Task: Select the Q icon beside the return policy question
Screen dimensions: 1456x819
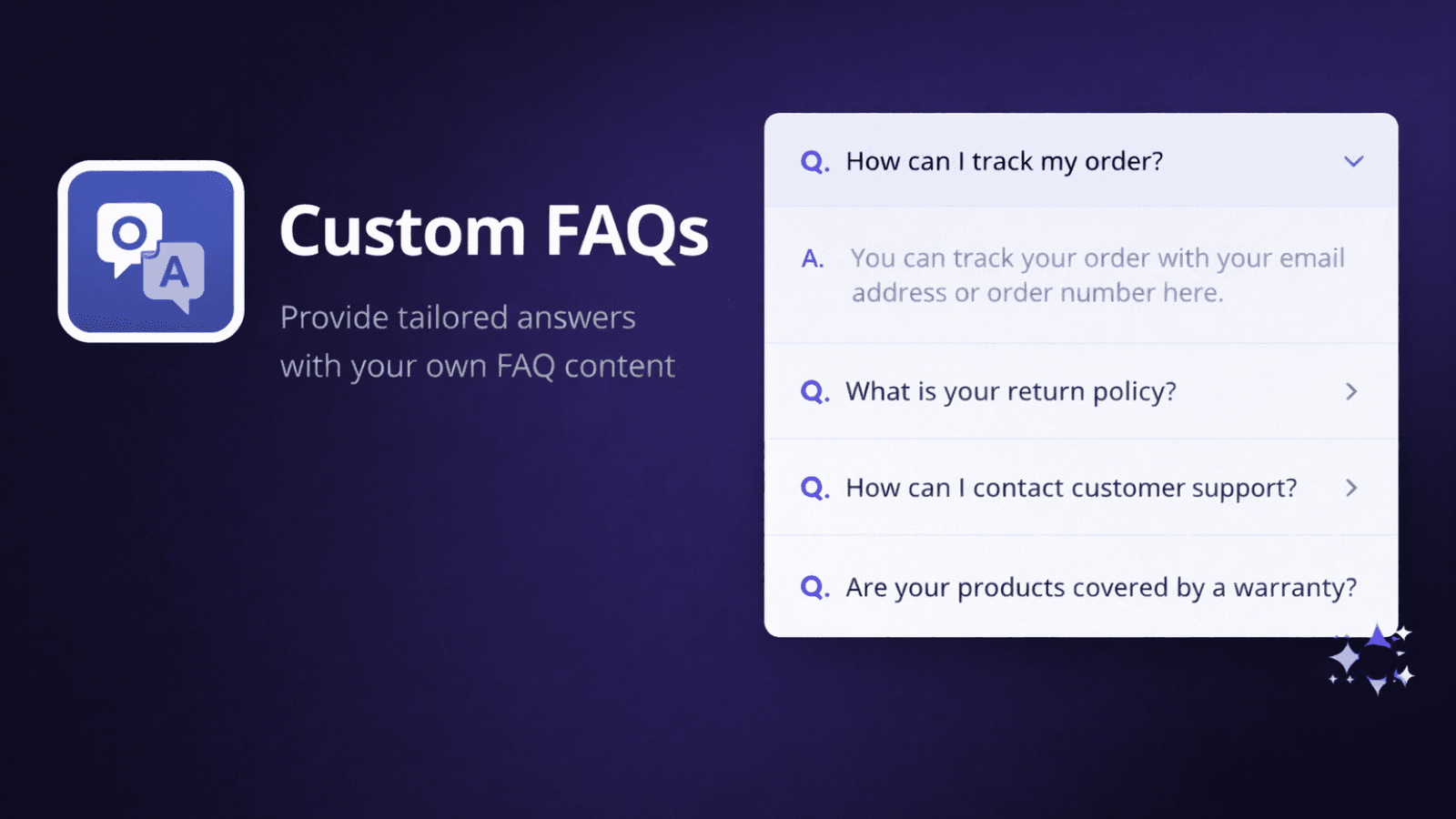Action: [814, 391]
